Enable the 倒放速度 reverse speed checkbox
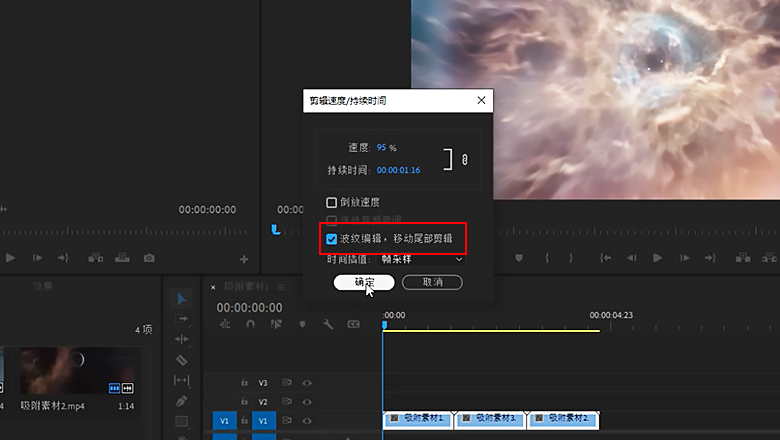This screenshot has width=780, height=440. (332, 203)
